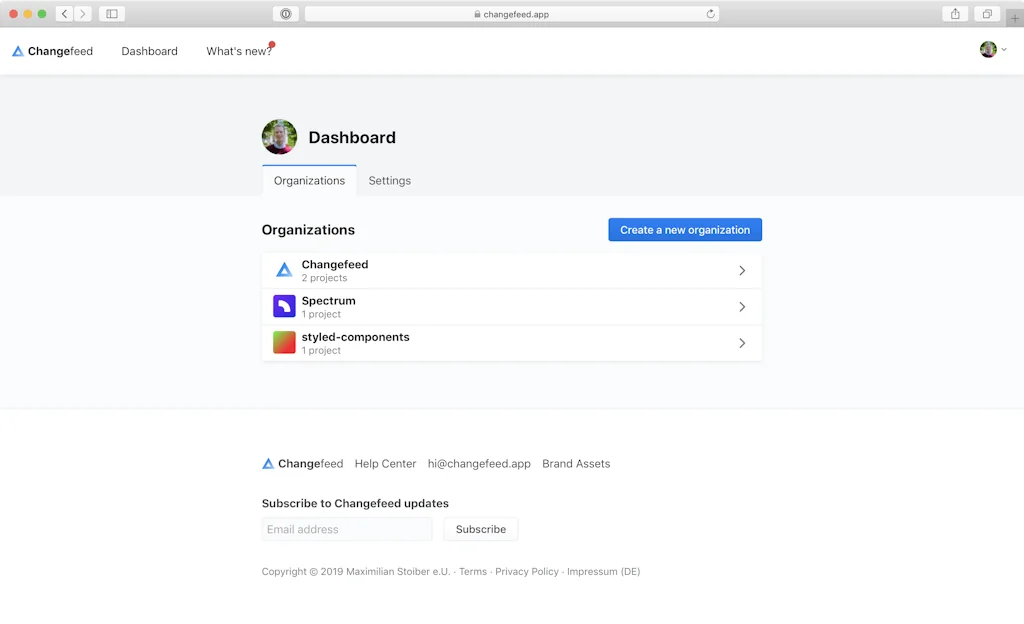
Task: Open the Changefeed organization icon
Action: 283,270
